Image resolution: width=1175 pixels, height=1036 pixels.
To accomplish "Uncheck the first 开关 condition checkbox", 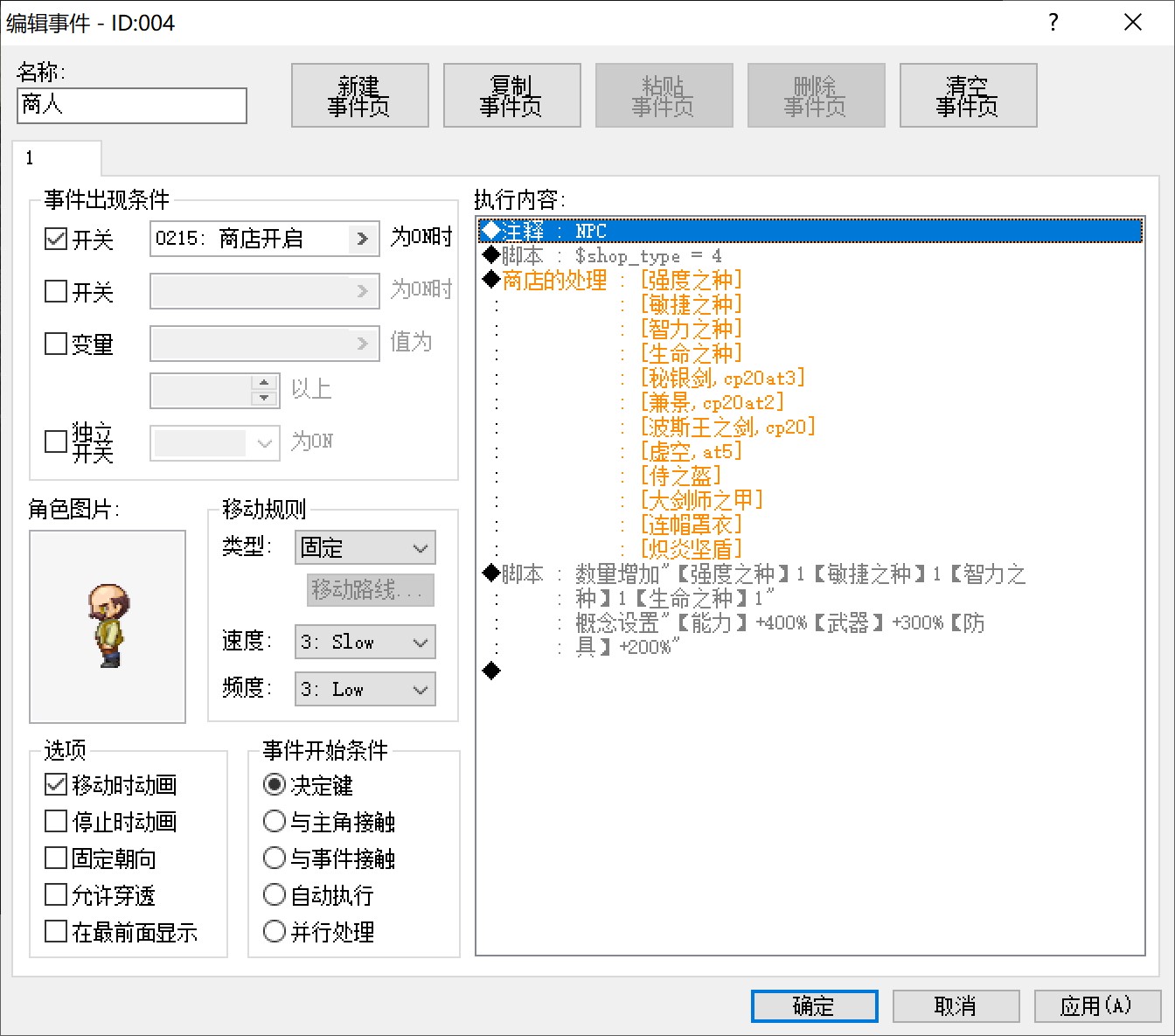I will point(56,239).
